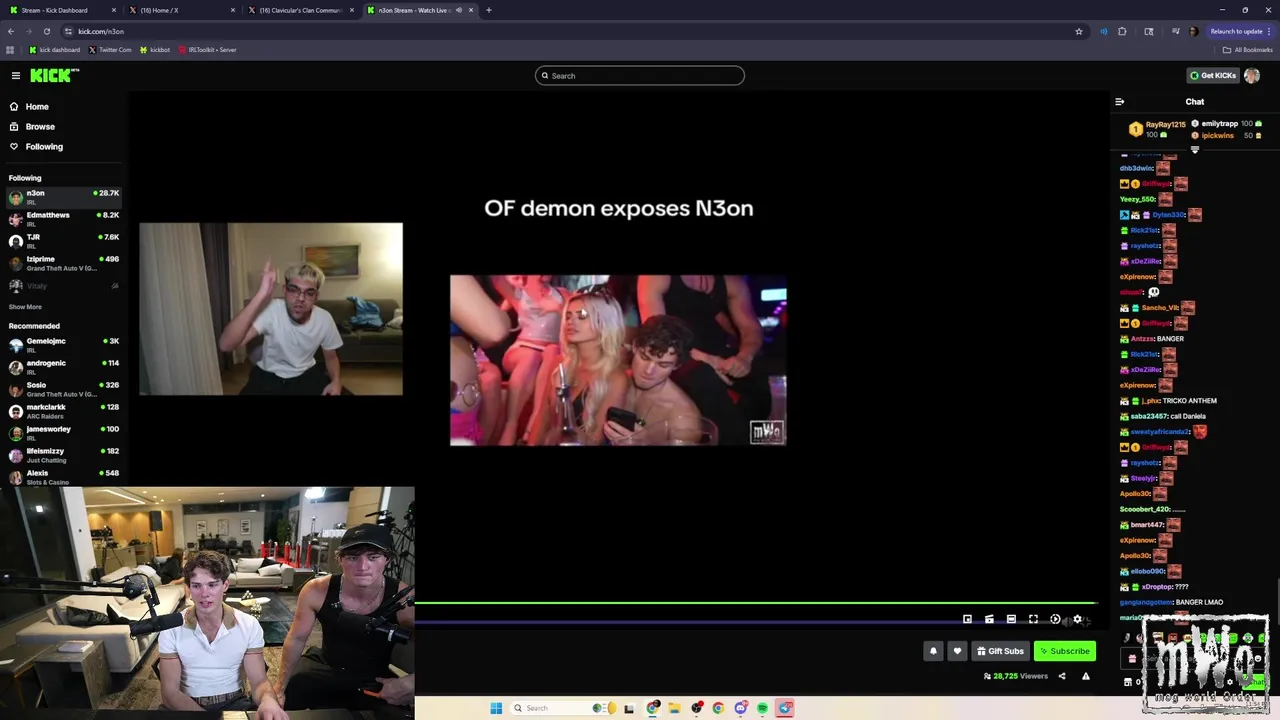This screenshot has height=720, width=1280.
Task: Click the clip icon in video controls
Action: coord(989,619)
